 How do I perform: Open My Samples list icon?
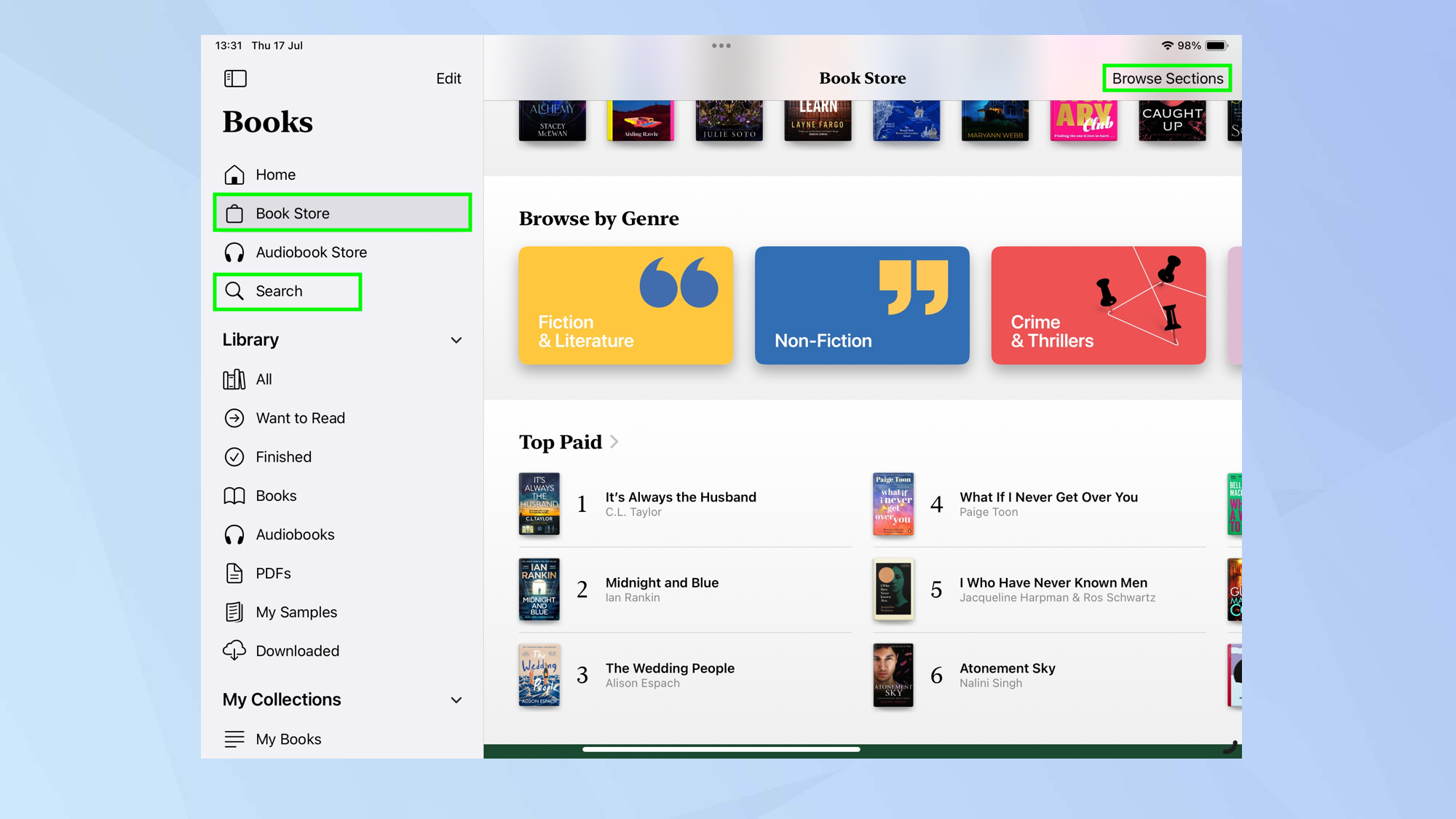tap(234, 612)
